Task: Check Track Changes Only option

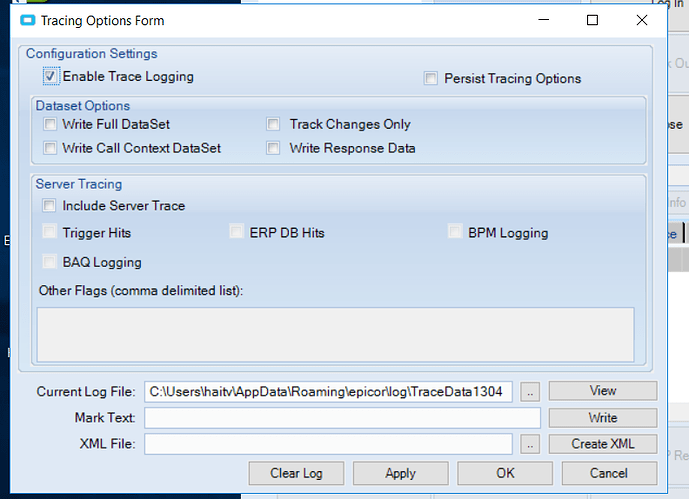Action: click(x=273, y=124)
